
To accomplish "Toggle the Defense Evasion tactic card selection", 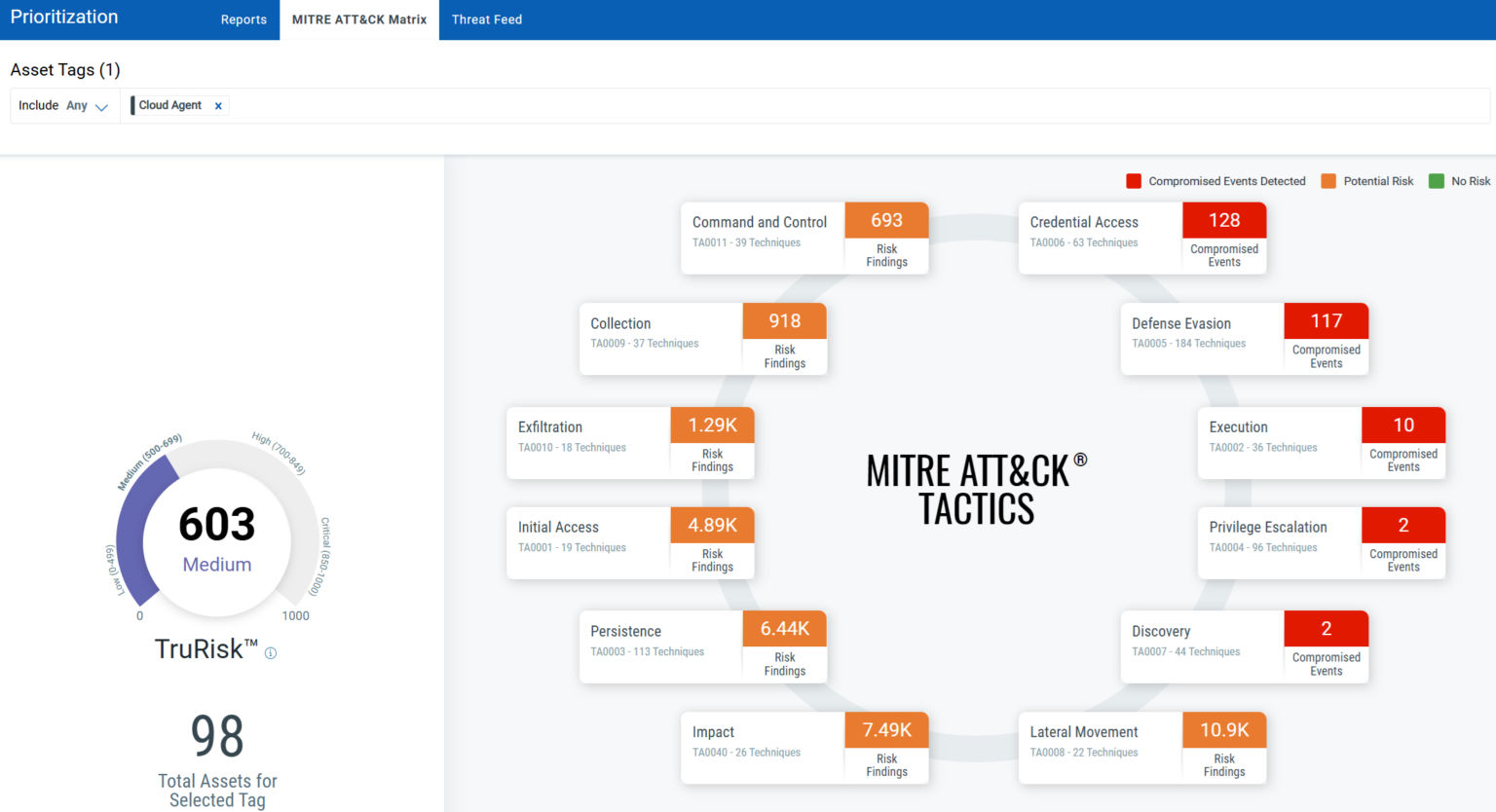I will 1200,338.
